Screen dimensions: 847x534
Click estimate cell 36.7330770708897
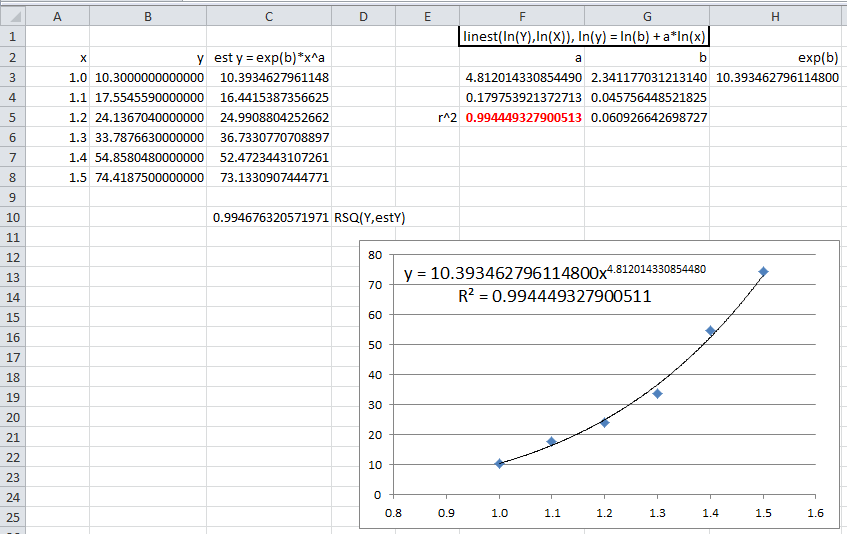click(268, 137)
